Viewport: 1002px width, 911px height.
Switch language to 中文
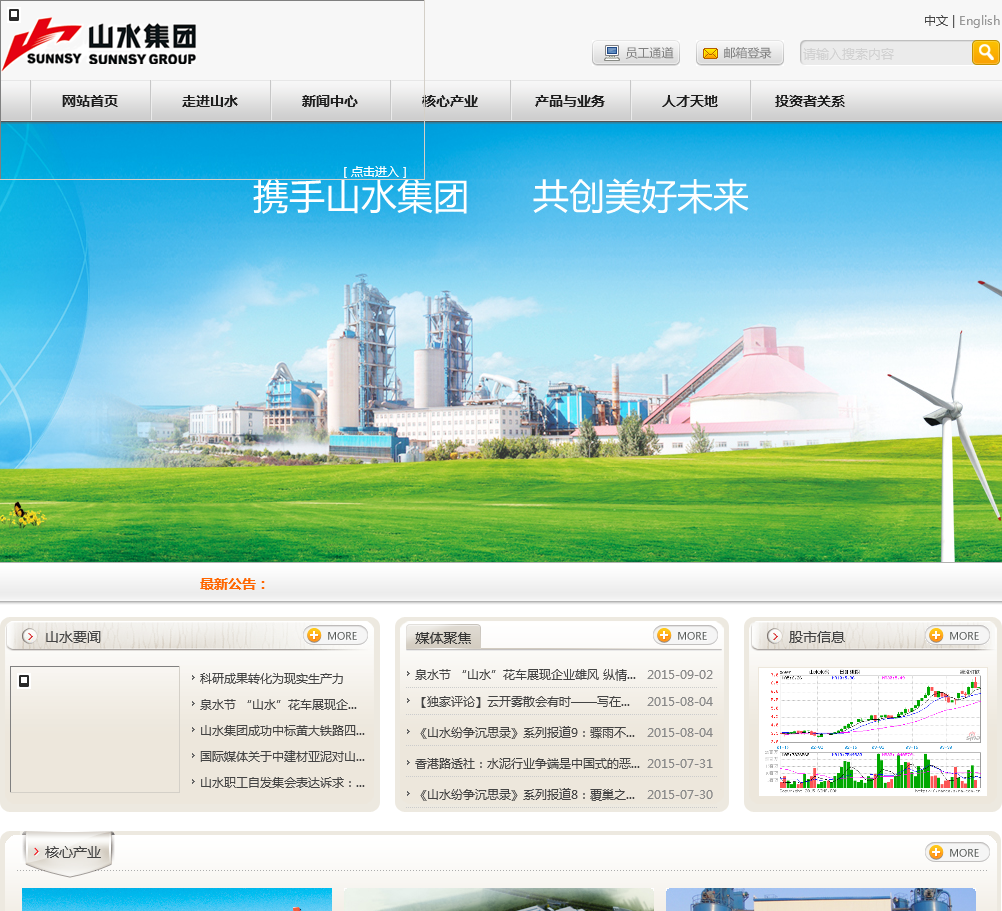936,21
